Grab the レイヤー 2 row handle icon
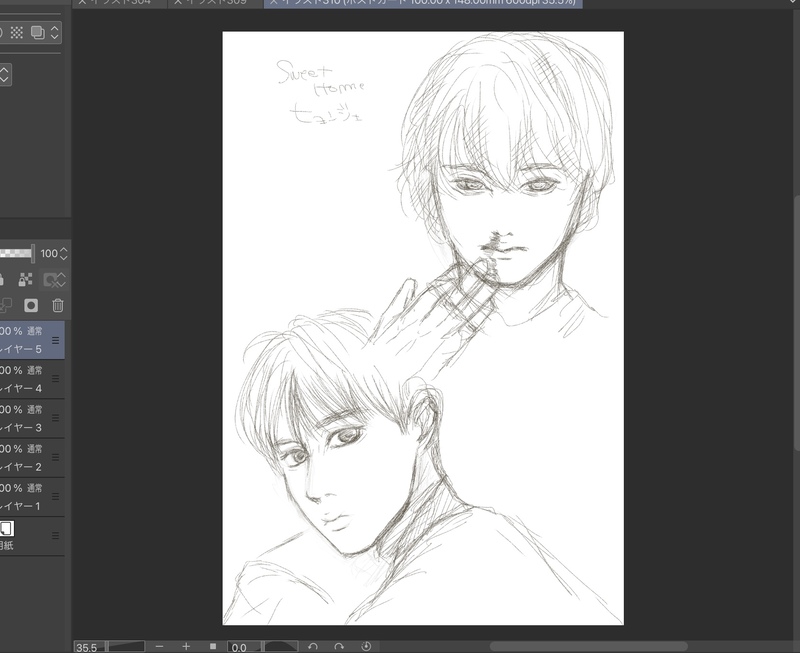 pos(56,458)
